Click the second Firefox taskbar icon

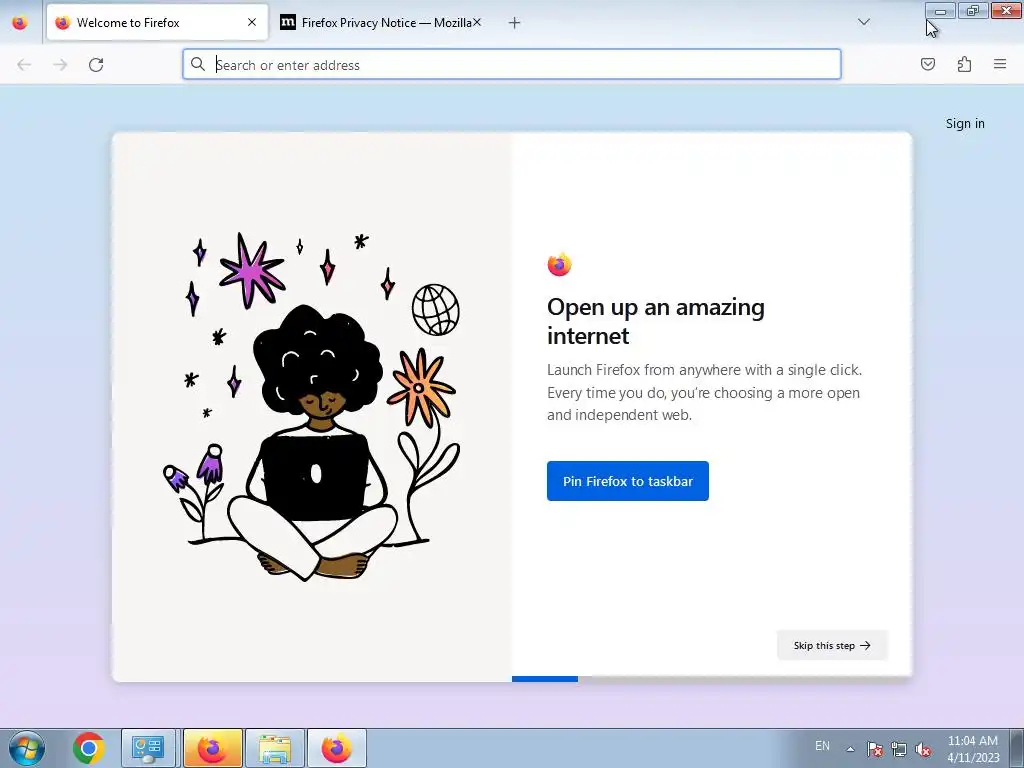pos(337,748)
